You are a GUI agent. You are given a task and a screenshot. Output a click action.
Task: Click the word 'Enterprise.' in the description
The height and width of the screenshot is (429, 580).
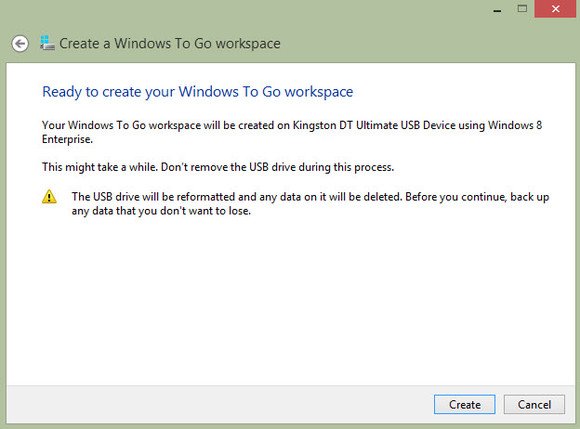(x=67, y=139)
